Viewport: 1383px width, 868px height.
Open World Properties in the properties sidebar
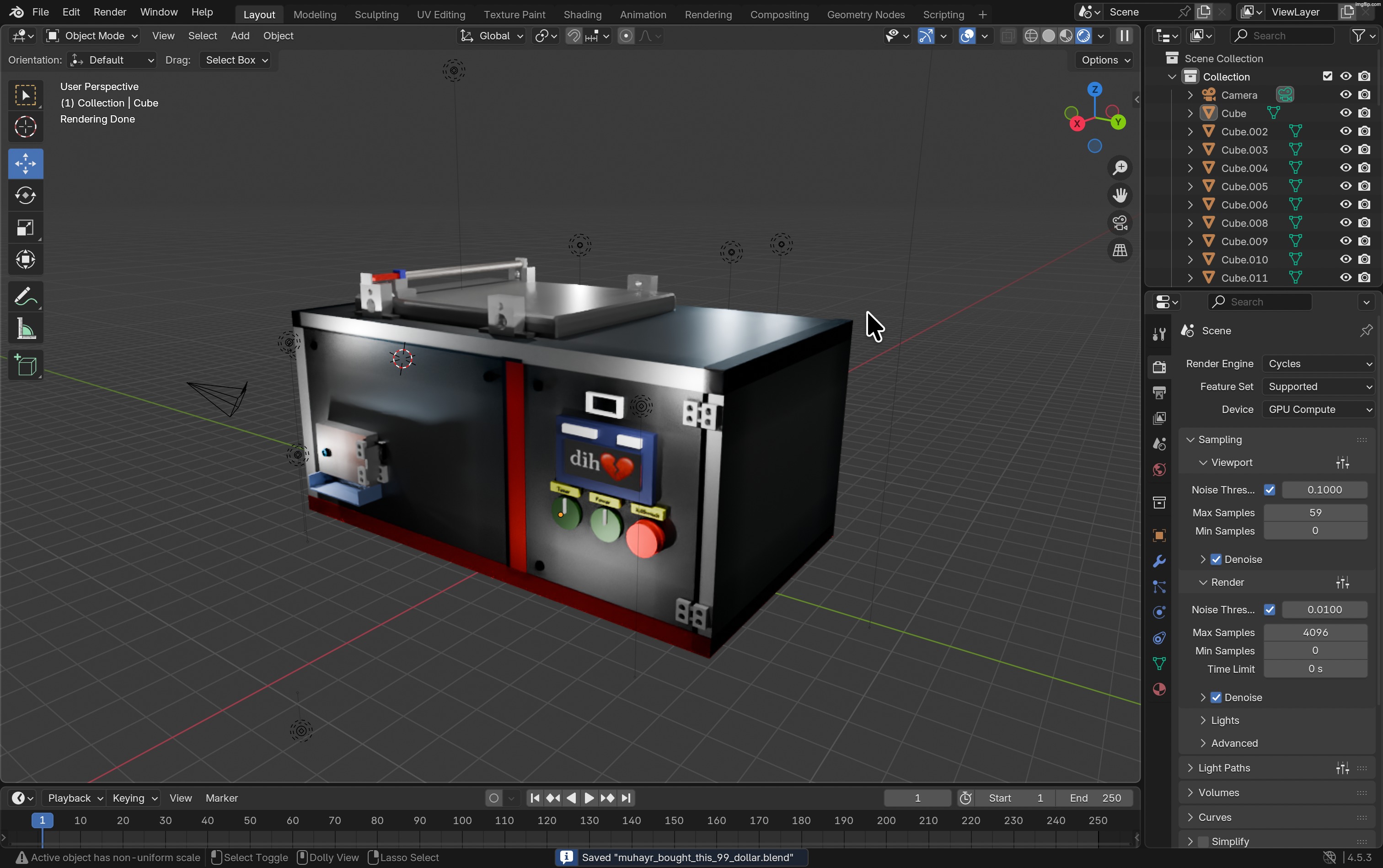[1159, 470]
